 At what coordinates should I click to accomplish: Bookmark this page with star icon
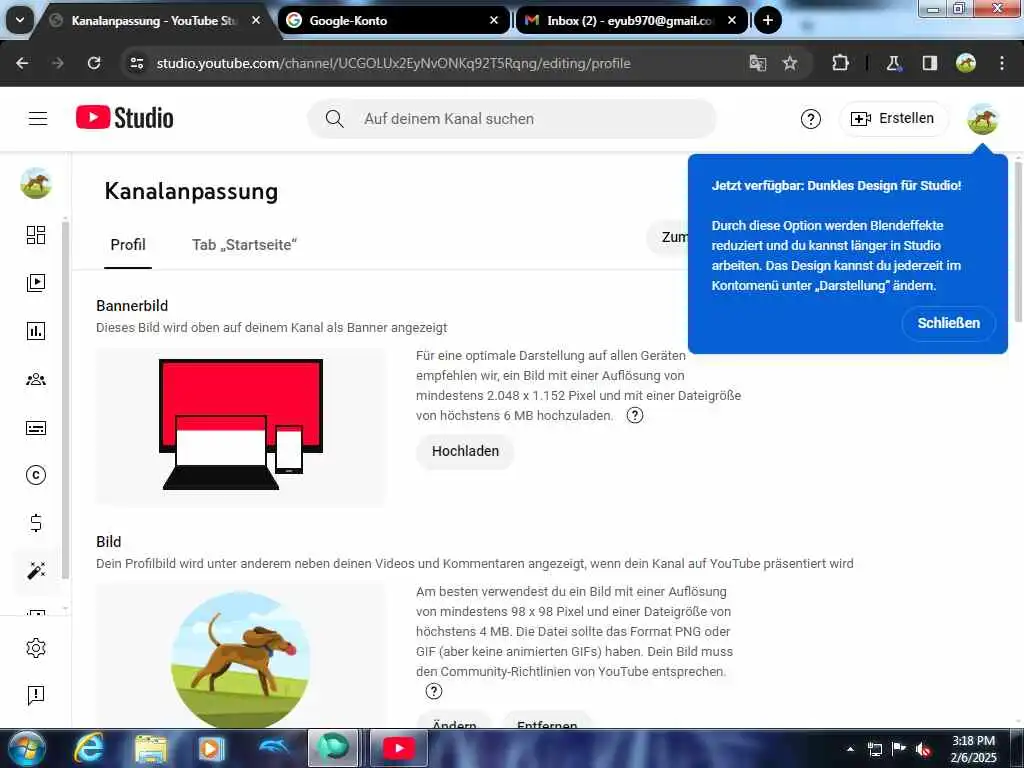coord(790,63)
